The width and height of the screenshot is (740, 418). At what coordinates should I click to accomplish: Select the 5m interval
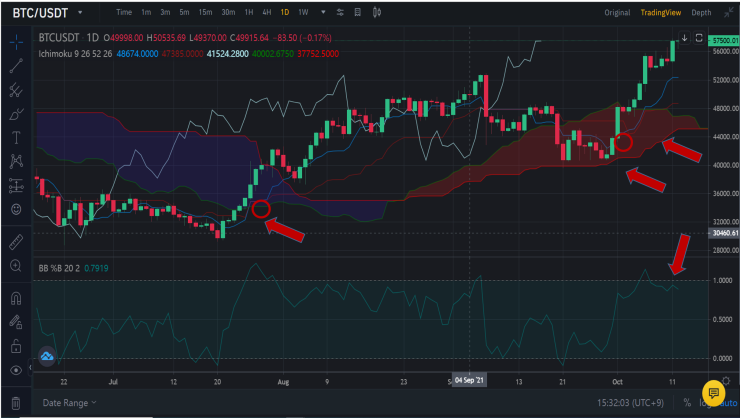tap(184, 12)
